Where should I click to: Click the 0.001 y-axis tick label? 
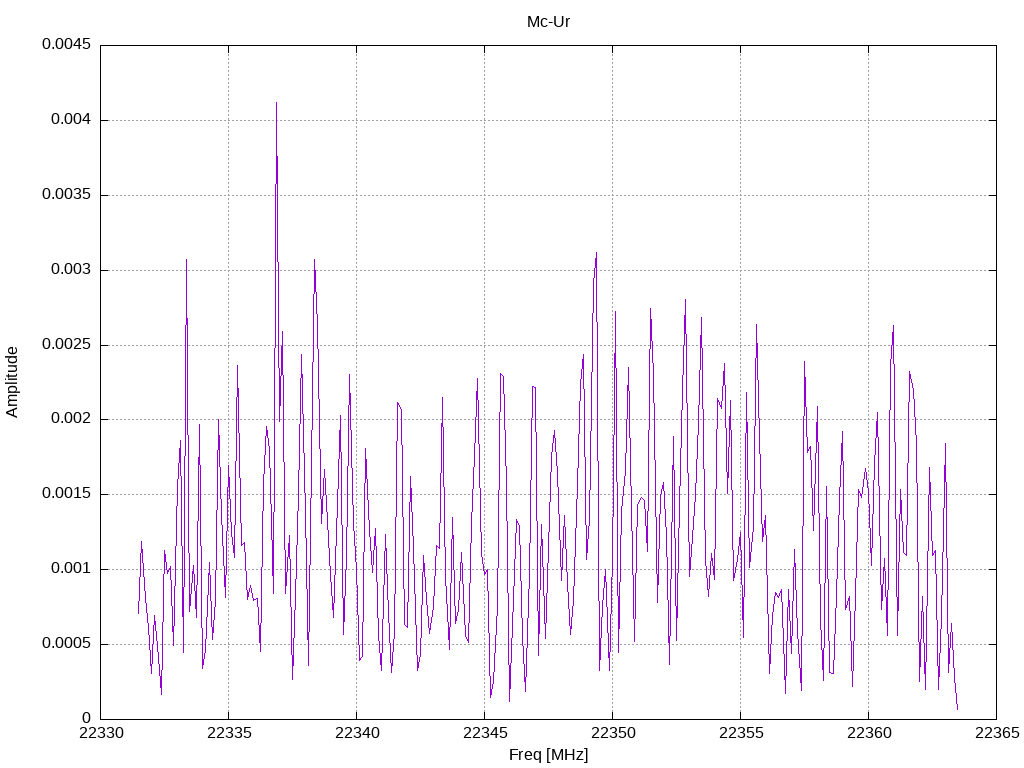[x=71, y=568]
